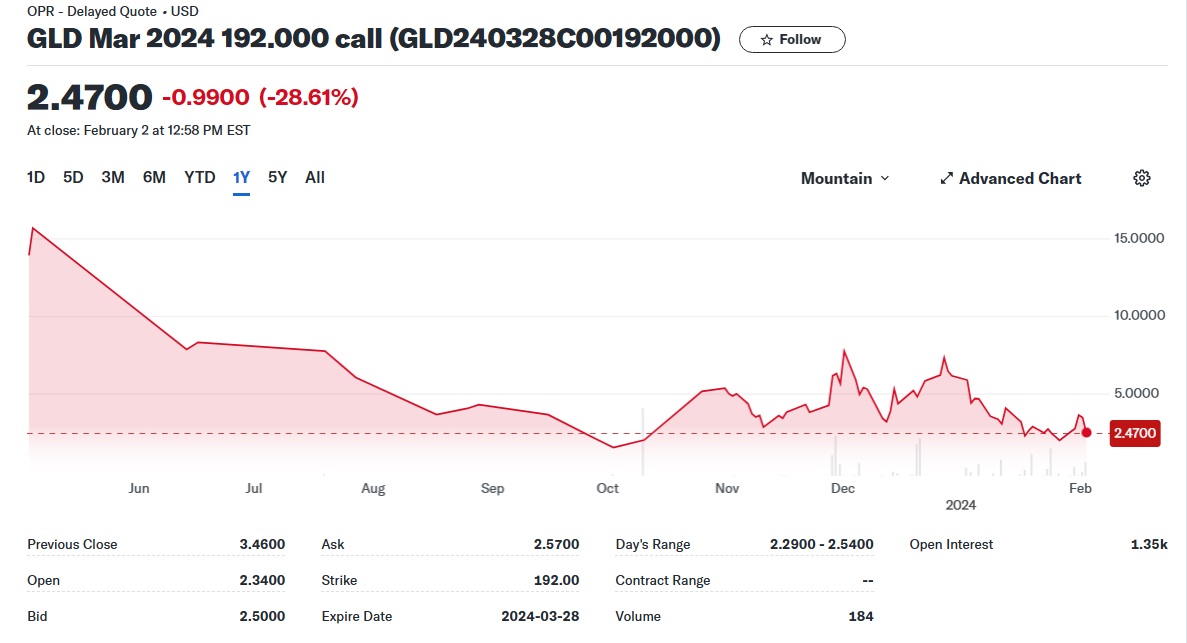Click the Feb label on the chart axis
The image size is (1187, 643).
point(1080,488)
